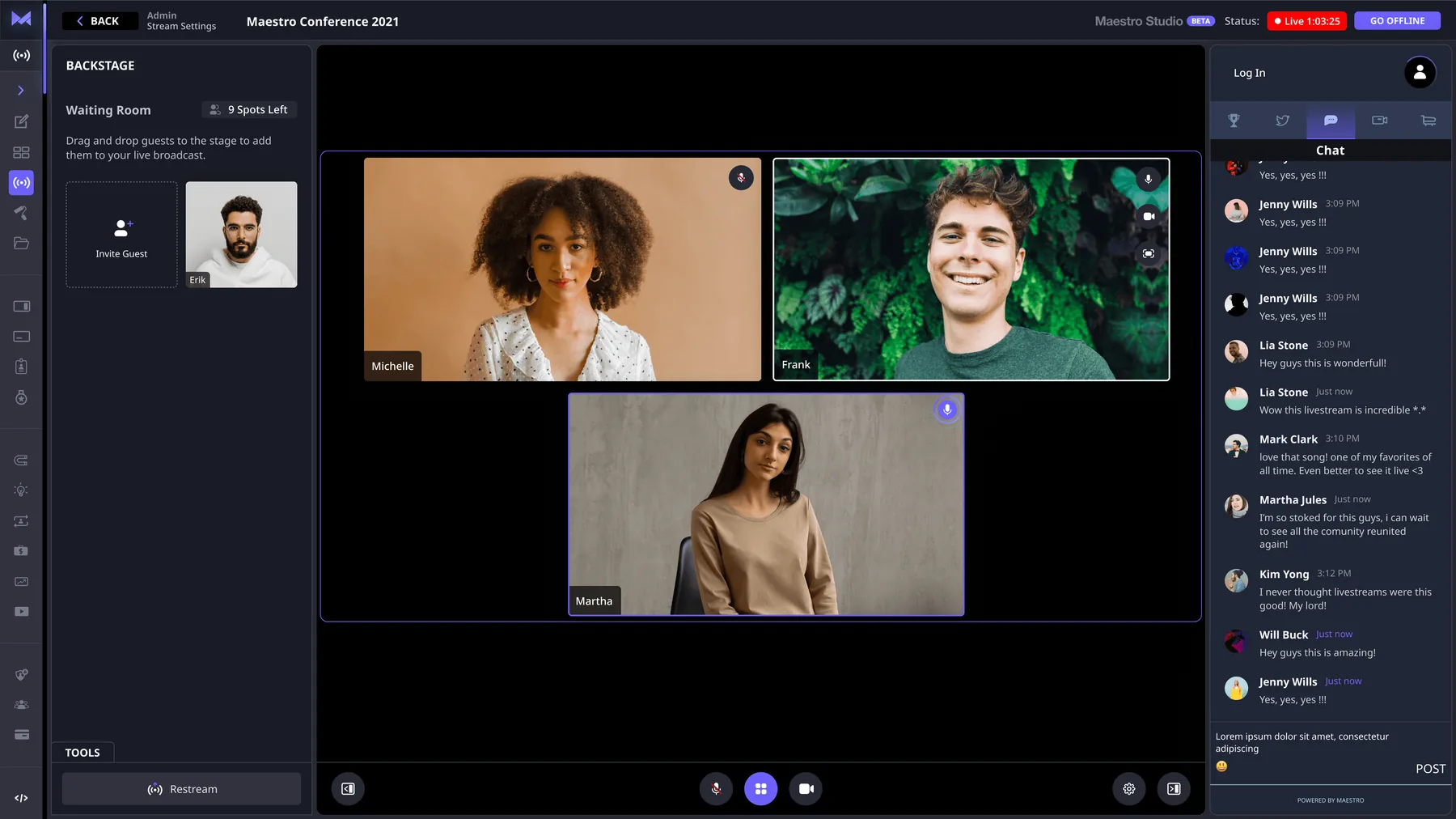Open the medal achievements icon in sidebar

pos(21,397)
